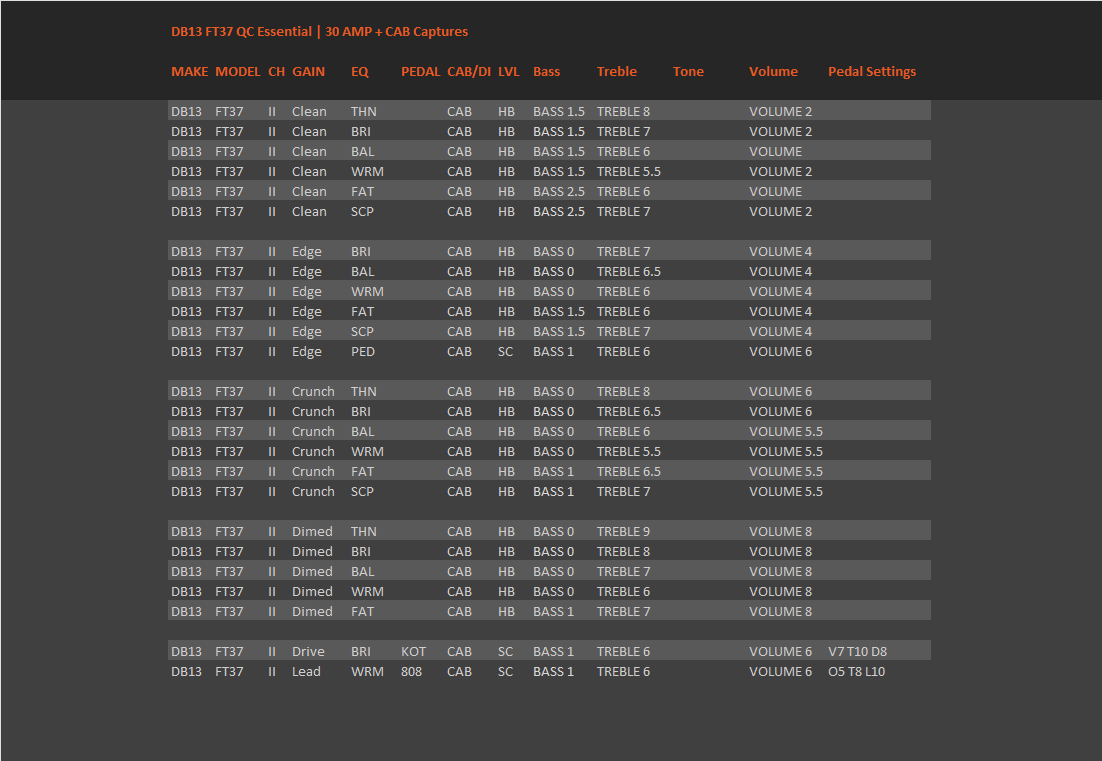Select PED in the Edge group

tap(363, 351)
